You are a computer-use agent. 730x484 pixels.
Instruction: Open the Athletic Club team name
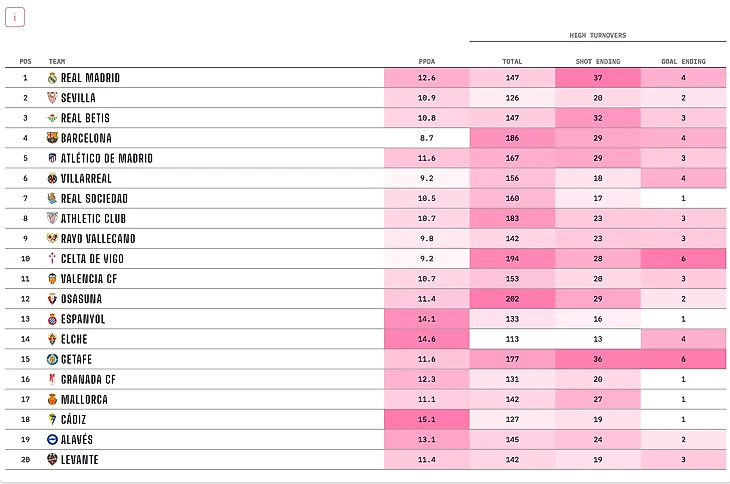click(x=94, y=219)
